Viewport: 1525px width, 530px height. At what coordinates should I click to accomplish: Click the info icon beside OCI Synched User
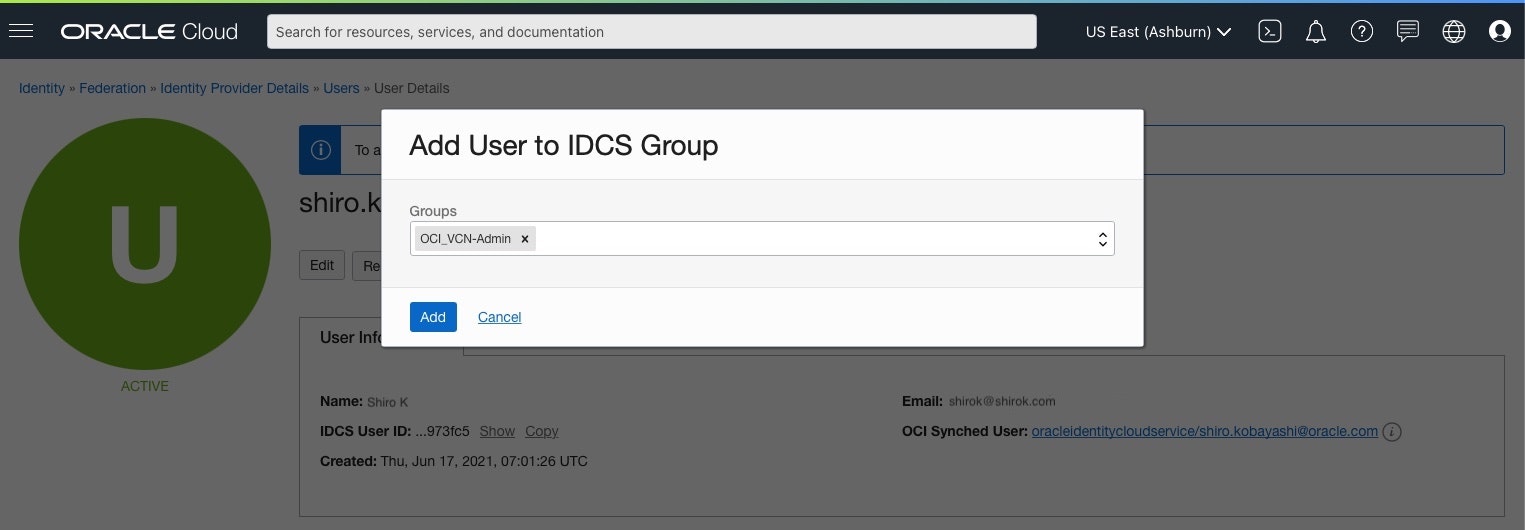(1392, 432)
